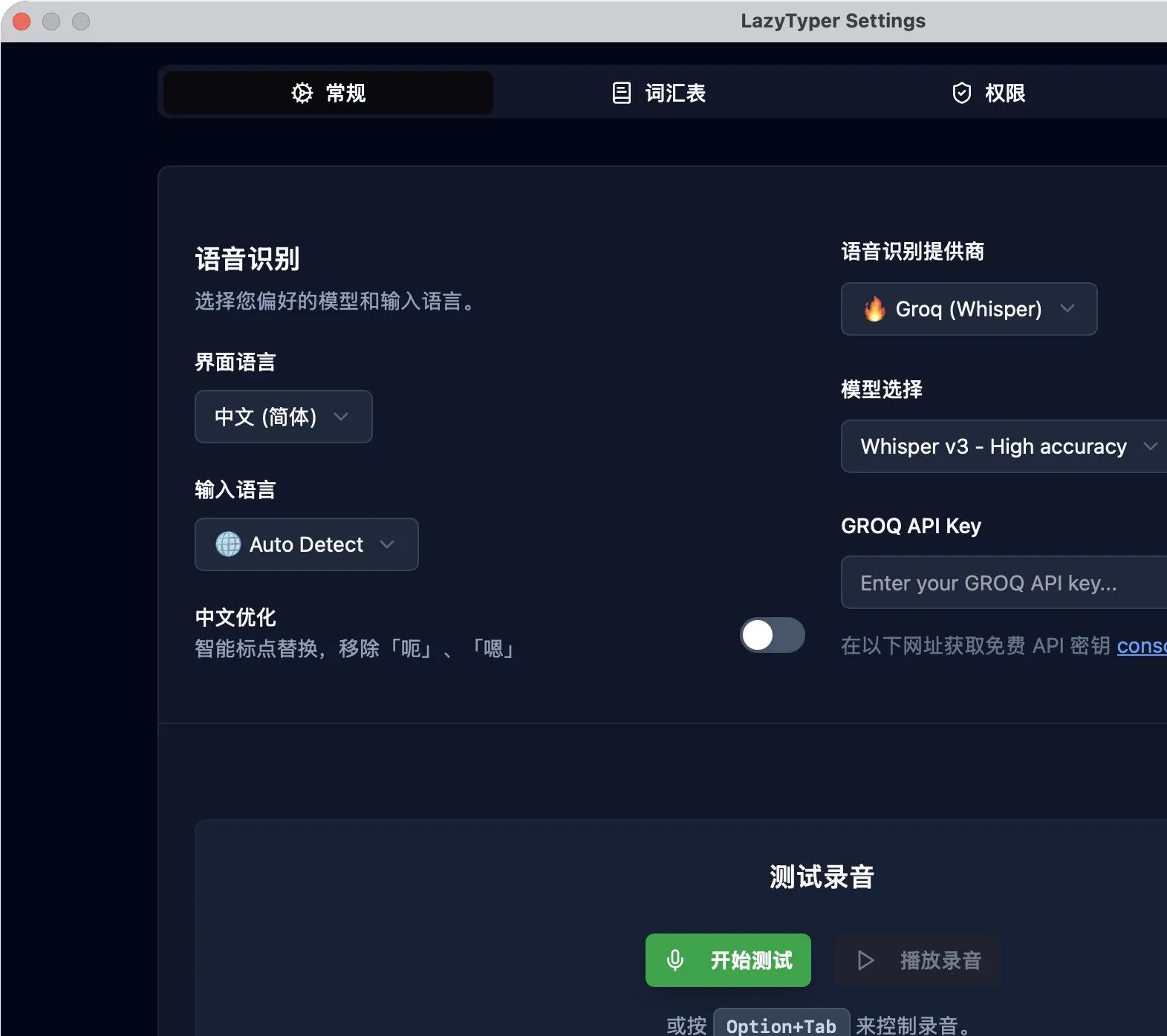Toggle the 中文优化 switch
The height and width of the screenshot is (1036, 1167).
click(x=773, y=635)
